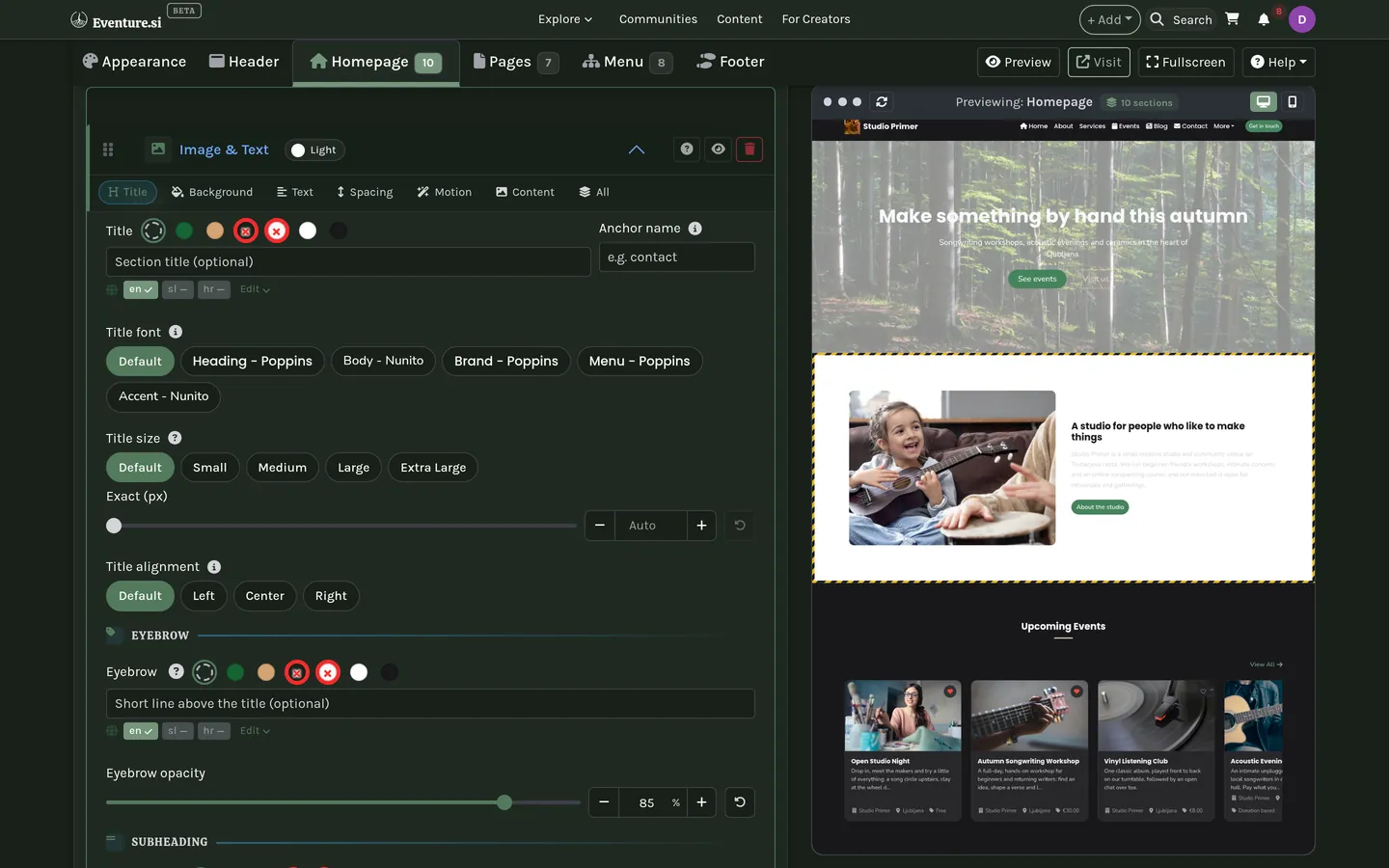Screen dimensions: 1389x868
Task: Show Anchor name info tooltip
Action: click(695, 229)
